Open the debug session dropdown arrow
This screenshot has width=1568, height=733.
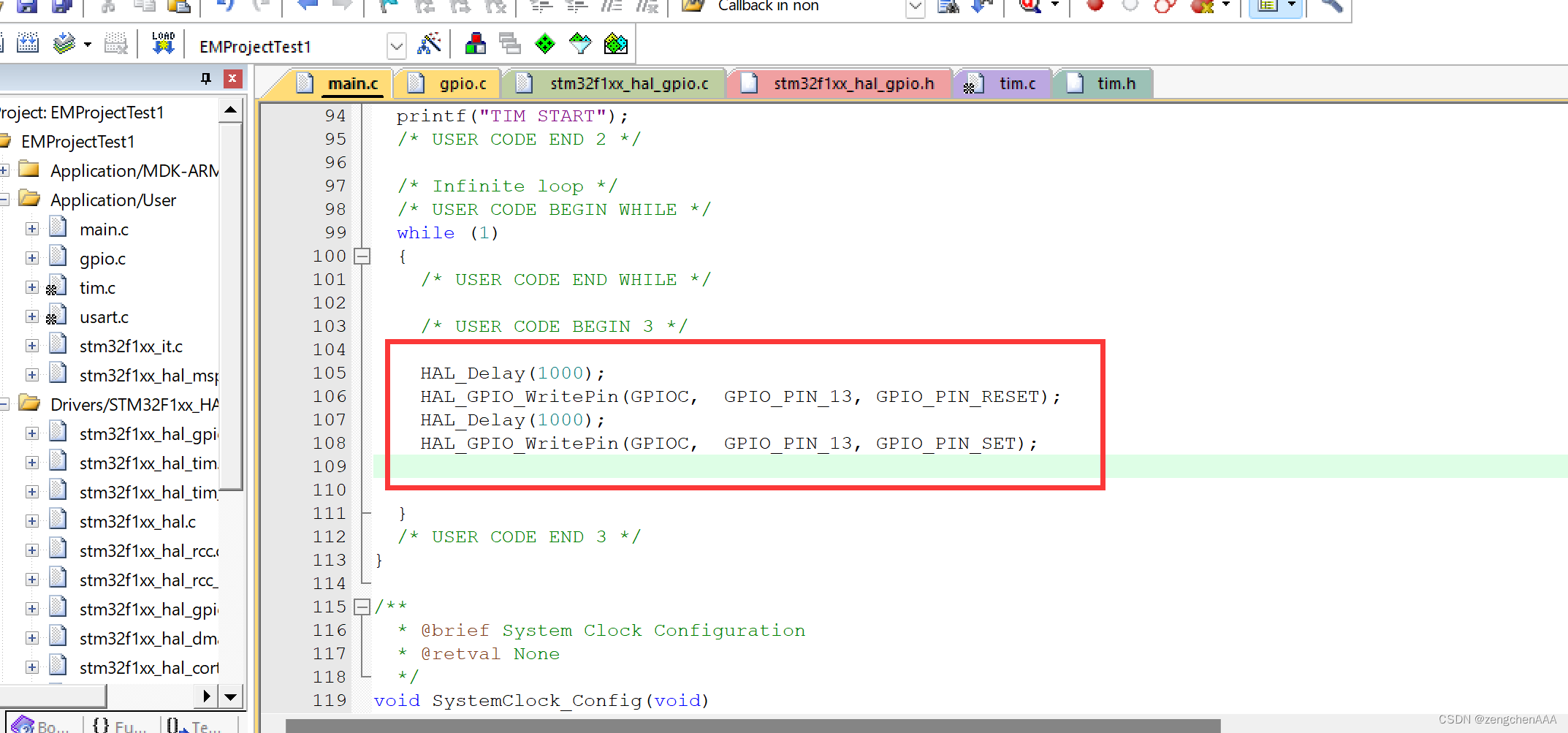(1055, 5)
